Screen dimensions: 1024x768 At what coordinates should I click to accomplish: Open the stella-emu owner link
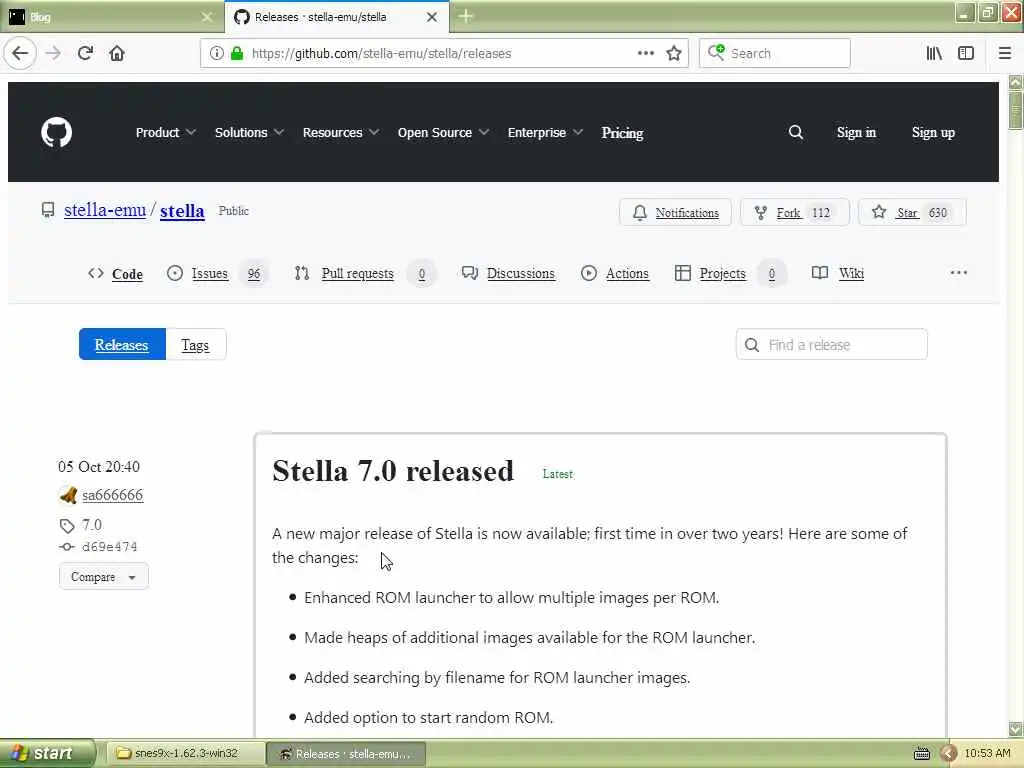[x=105, y=210]
